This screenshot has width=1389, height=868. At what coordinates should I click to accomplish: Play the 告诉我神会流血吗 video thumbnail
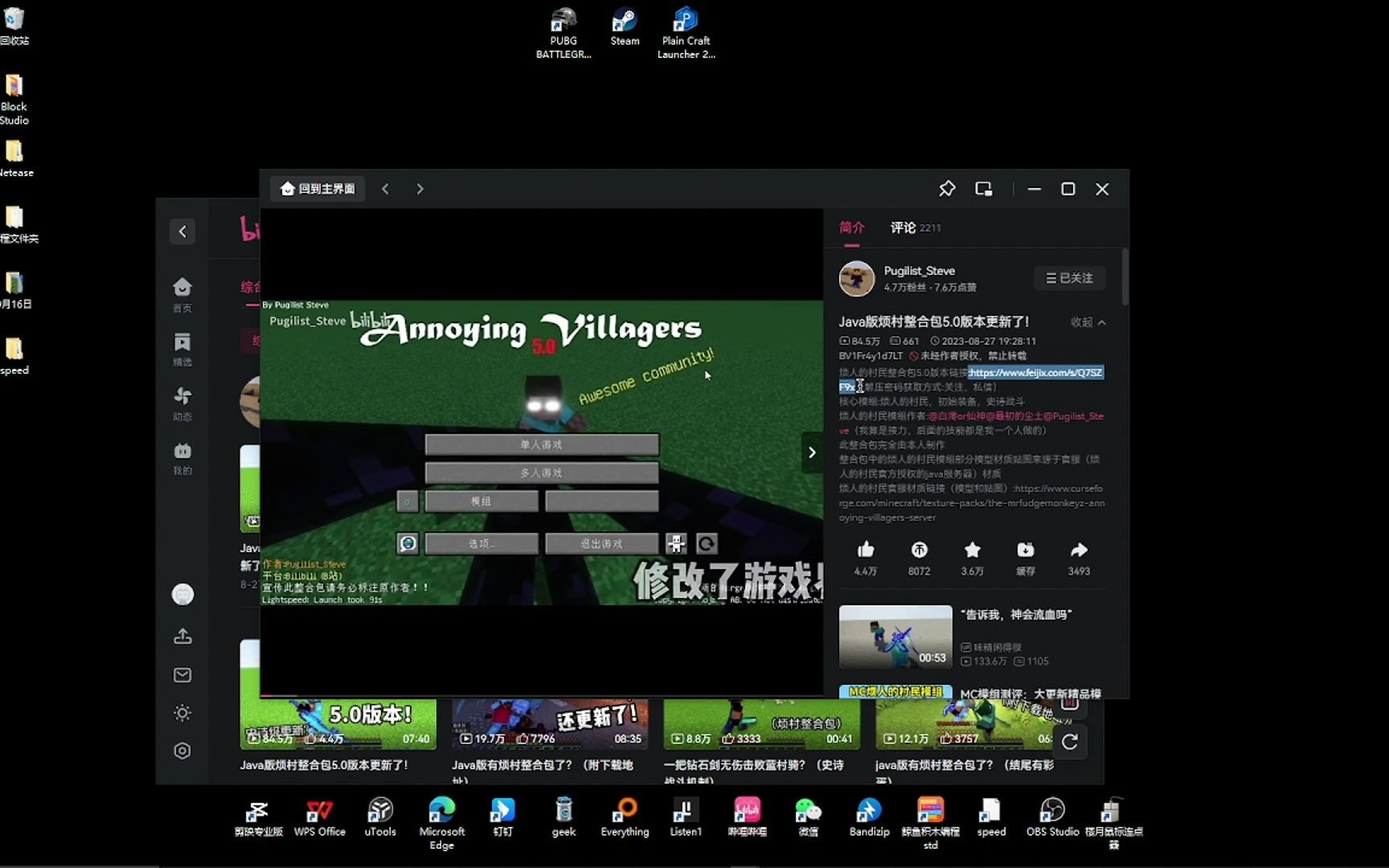click(x=895, y=637)
